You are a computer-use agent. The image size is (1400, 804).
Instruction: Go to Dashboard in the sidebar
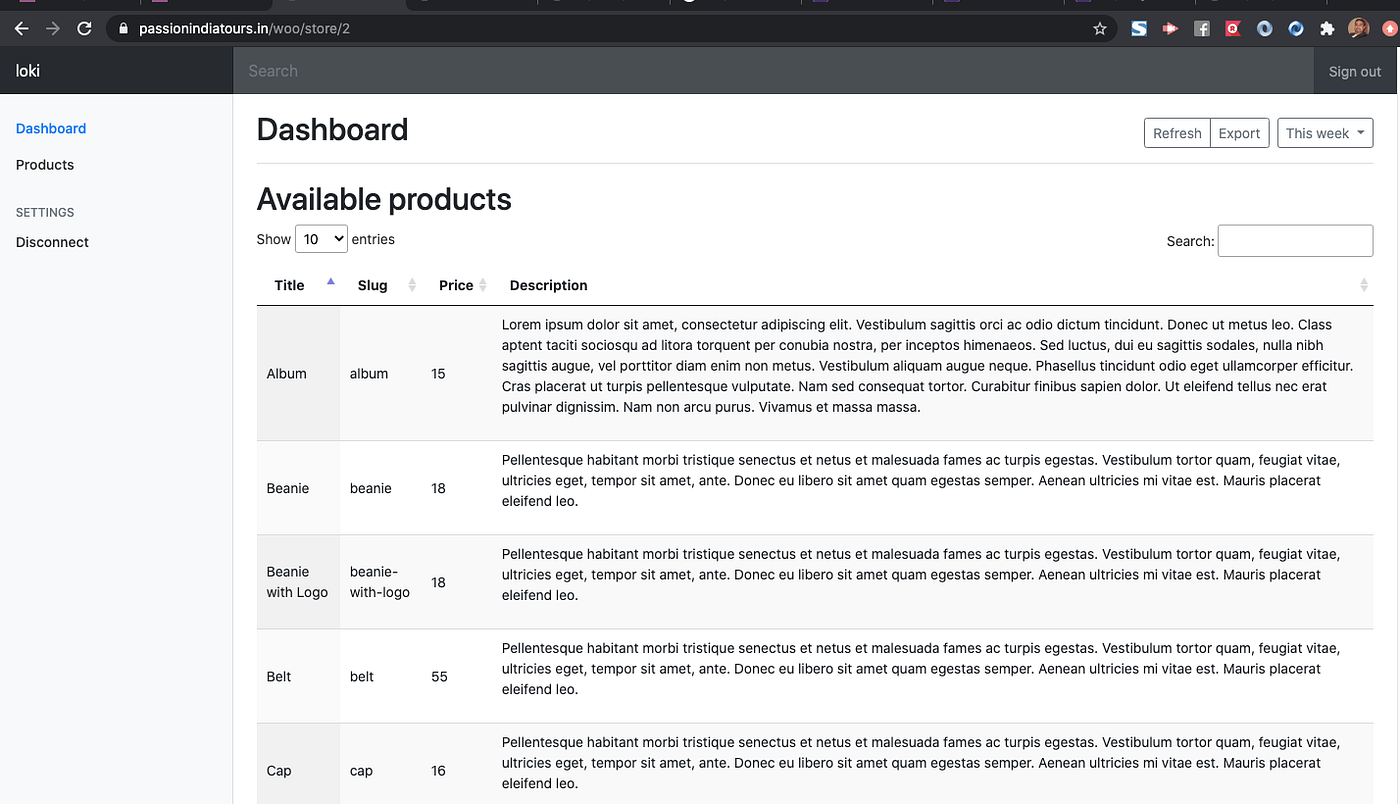tap(51, 128)
